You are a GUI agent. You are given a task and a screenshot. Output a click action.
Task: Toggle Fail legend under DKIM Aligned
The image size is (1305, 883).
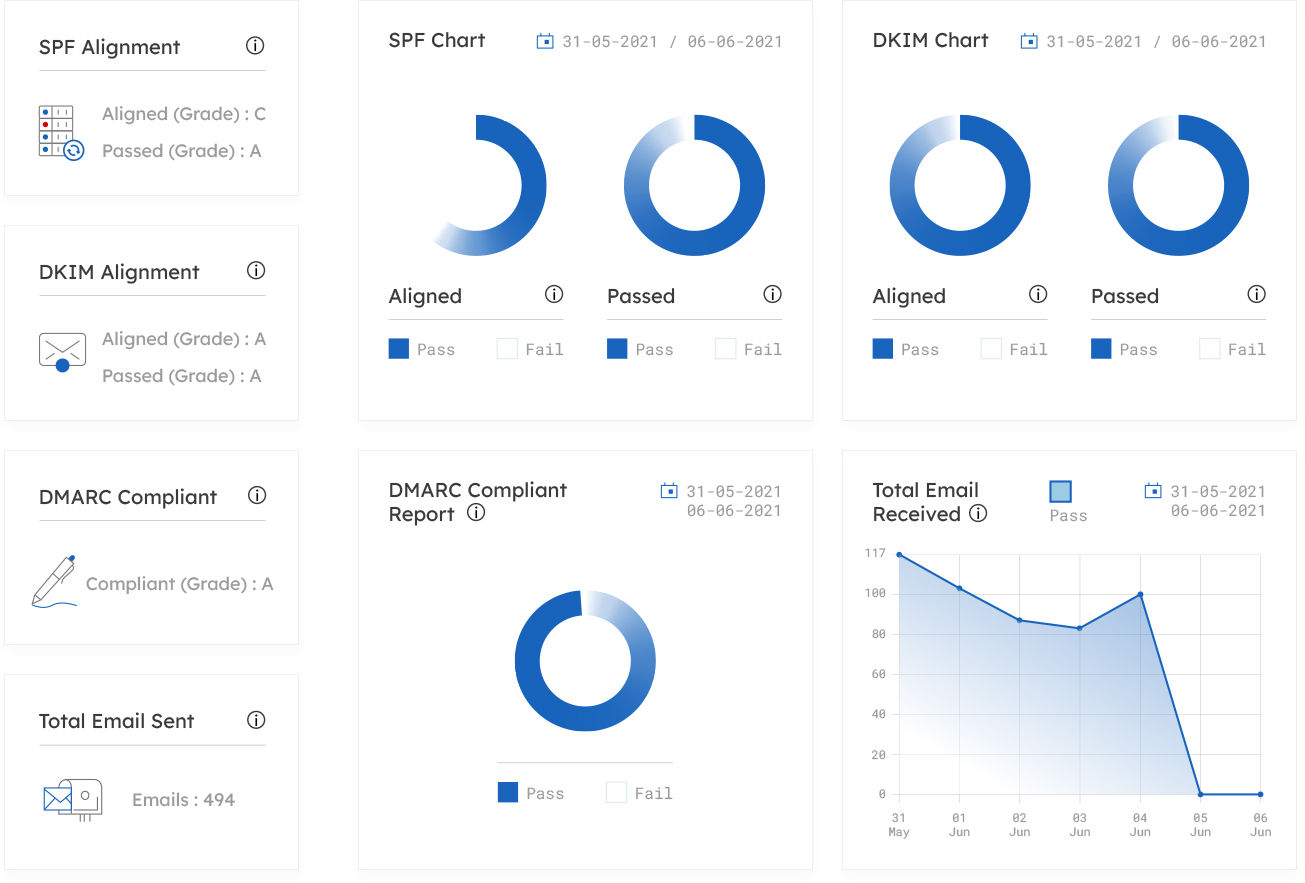pos(1014,349)
